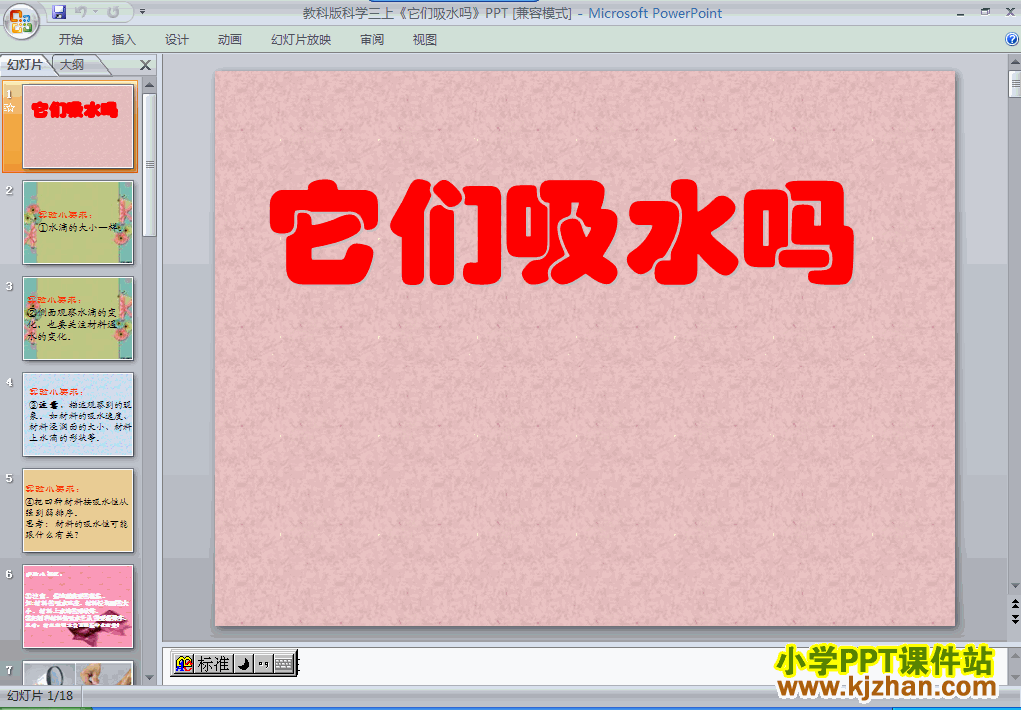Image resolution: width=1021 pixels, height=710 pixels.
Task: Click the red title text 它们吸水吗 on slide
Action: pos(561,232)
